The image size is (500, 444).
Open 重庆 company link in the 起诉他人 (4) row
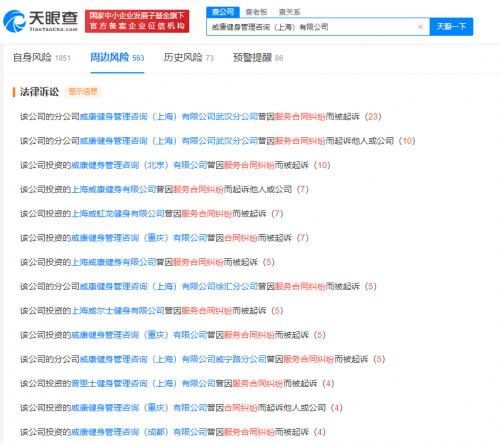click(x=139, y=408)
